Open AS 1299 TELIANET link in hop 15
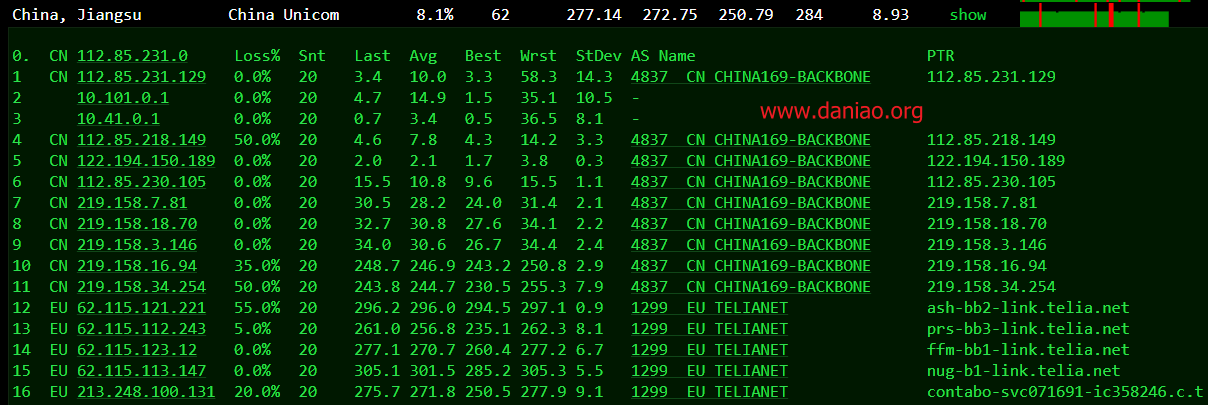Screen dimensions: 1208x405 coord(710,371)
